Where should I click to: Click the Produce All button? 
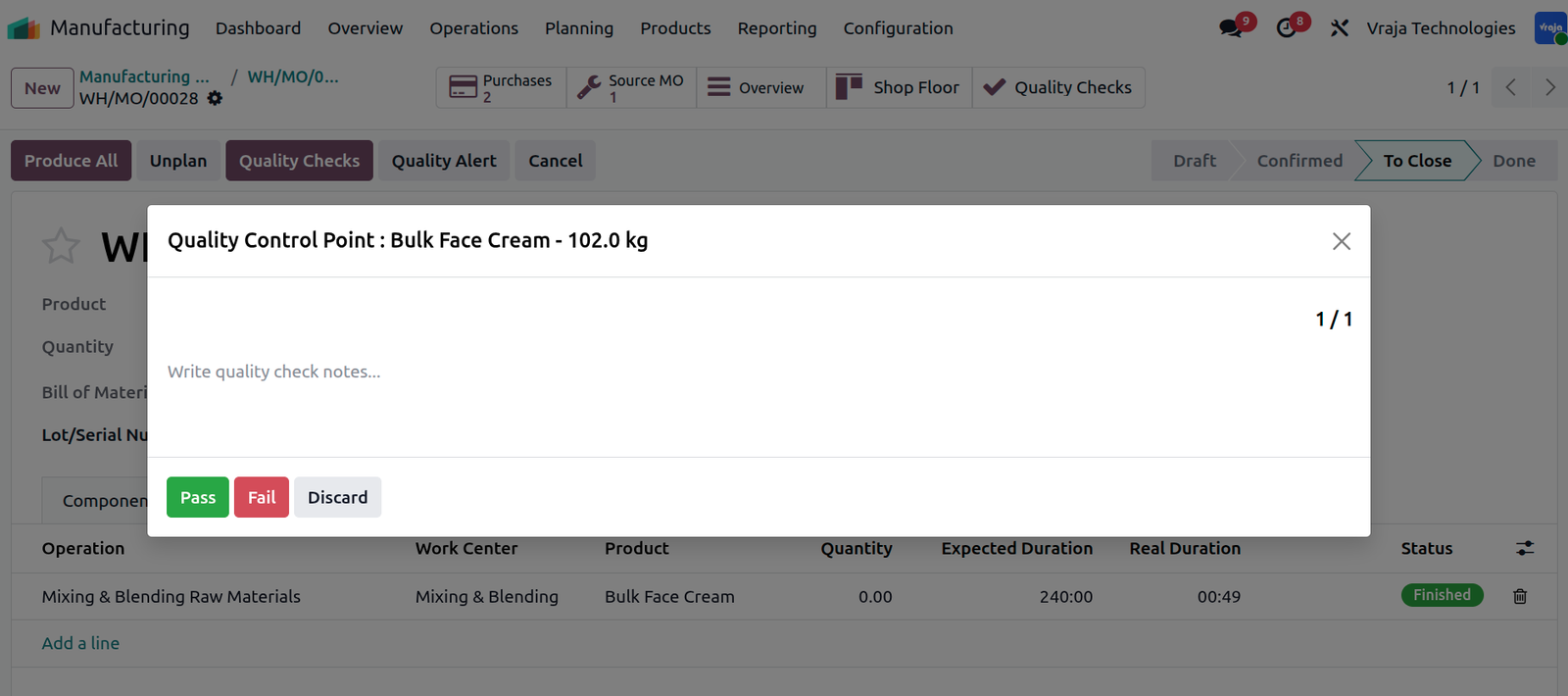71,161
